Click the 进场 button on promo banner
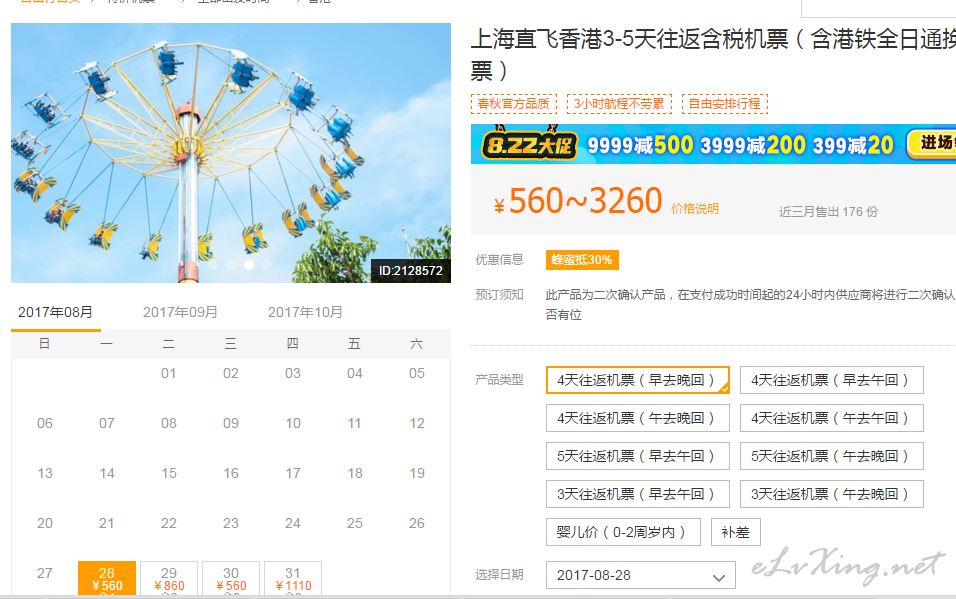The image size is (956, 599). tap(933, 143)
